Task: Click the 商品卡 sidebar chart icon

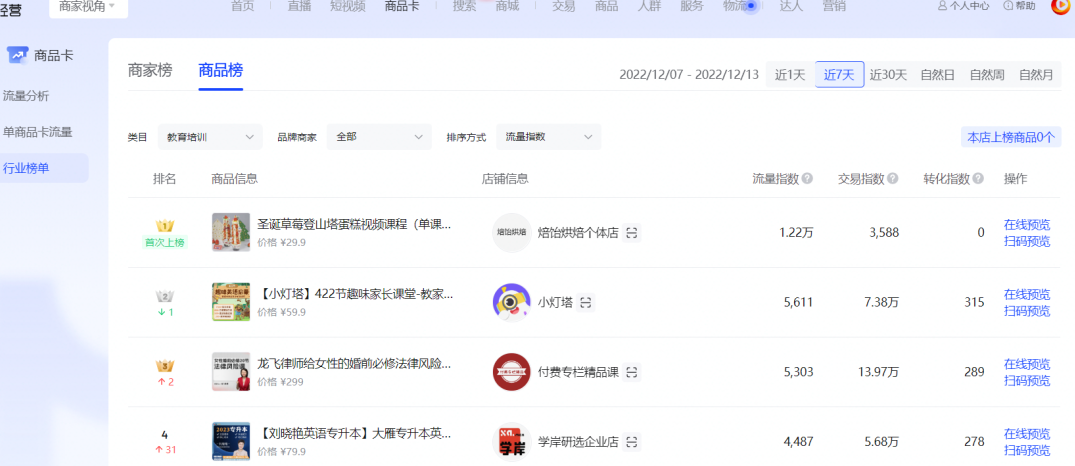Action: tap(17, 56)
